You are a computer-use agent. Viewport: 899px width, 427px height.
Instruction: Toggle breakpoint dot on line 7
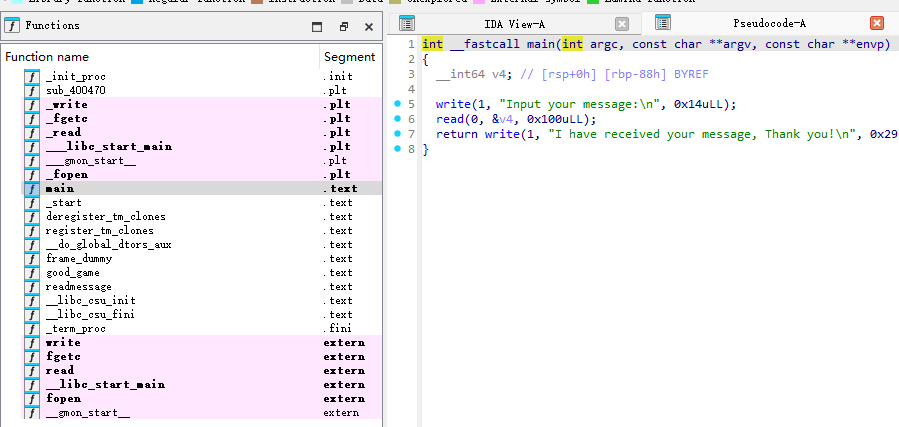[397, 134]
